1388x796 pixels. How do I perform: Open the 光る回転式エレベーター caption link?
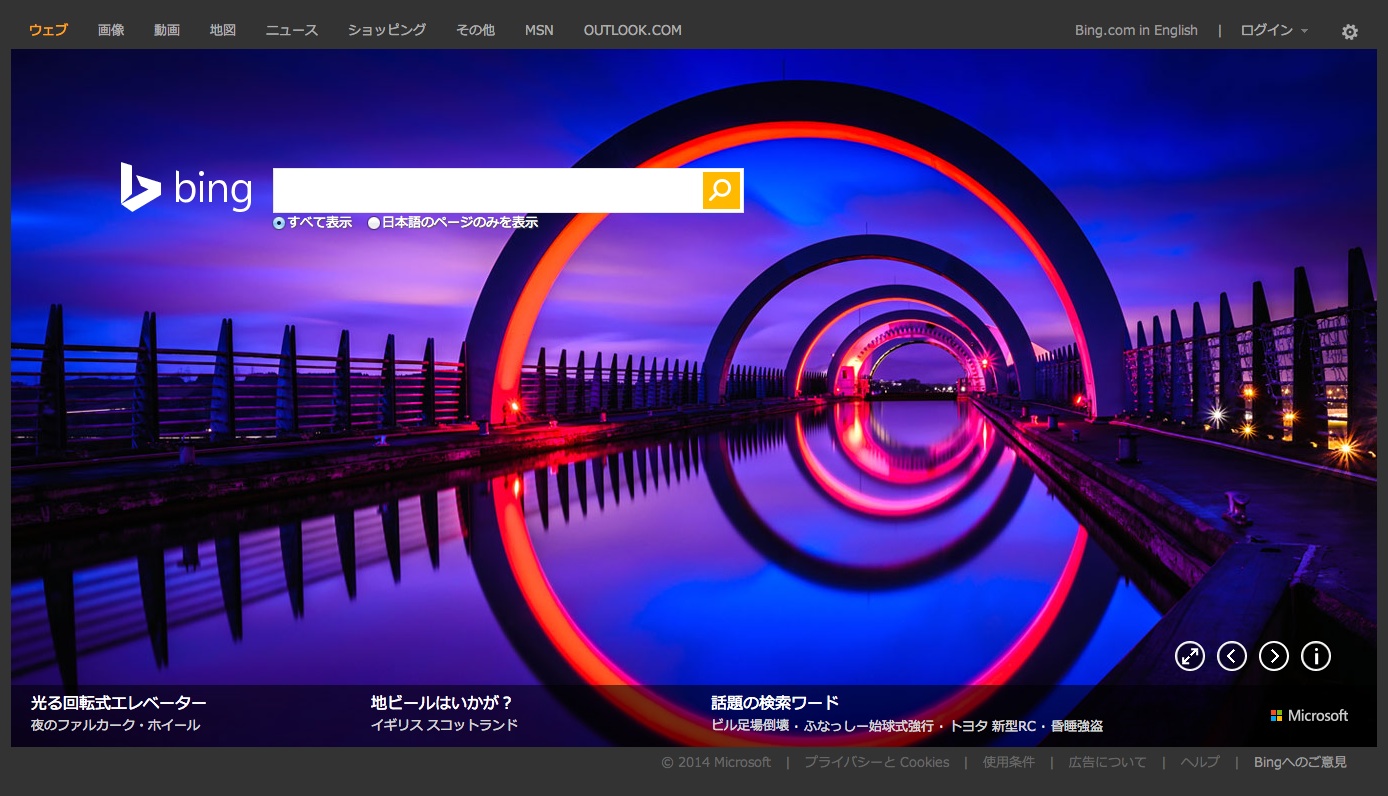[118, 703]
